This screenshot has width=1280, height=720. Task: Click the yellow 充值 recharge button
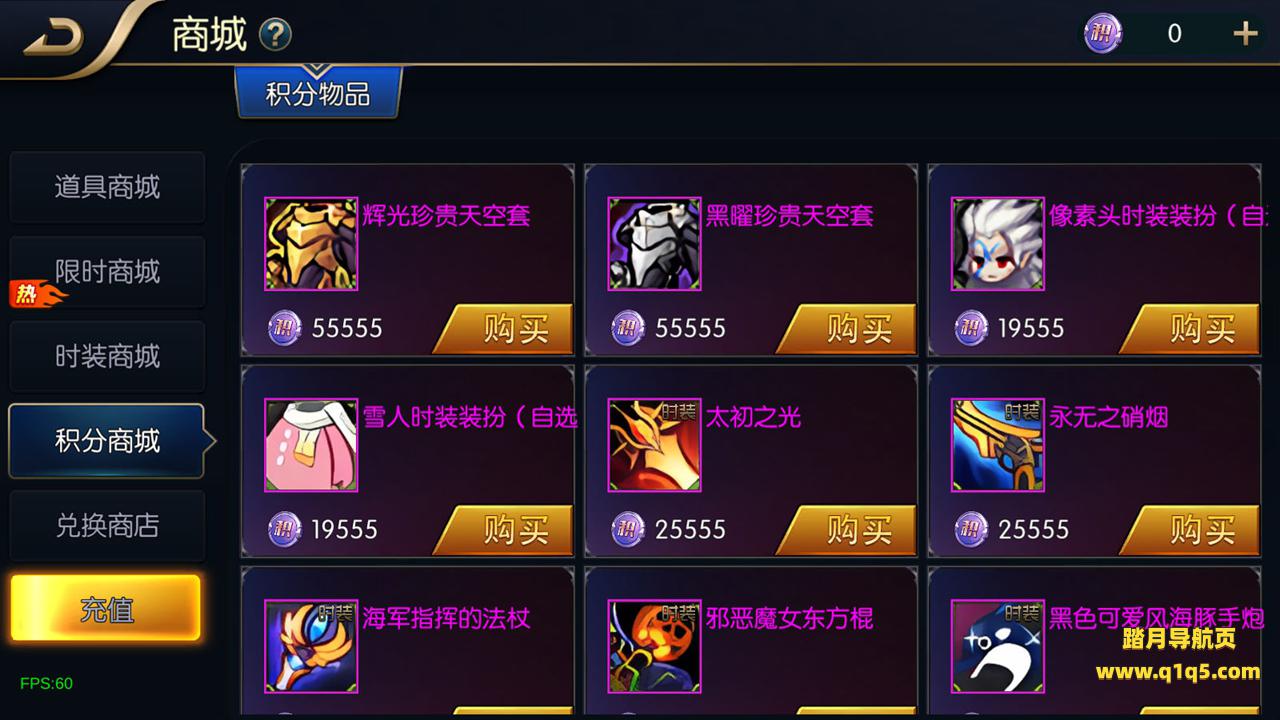(x=106, y=608)
